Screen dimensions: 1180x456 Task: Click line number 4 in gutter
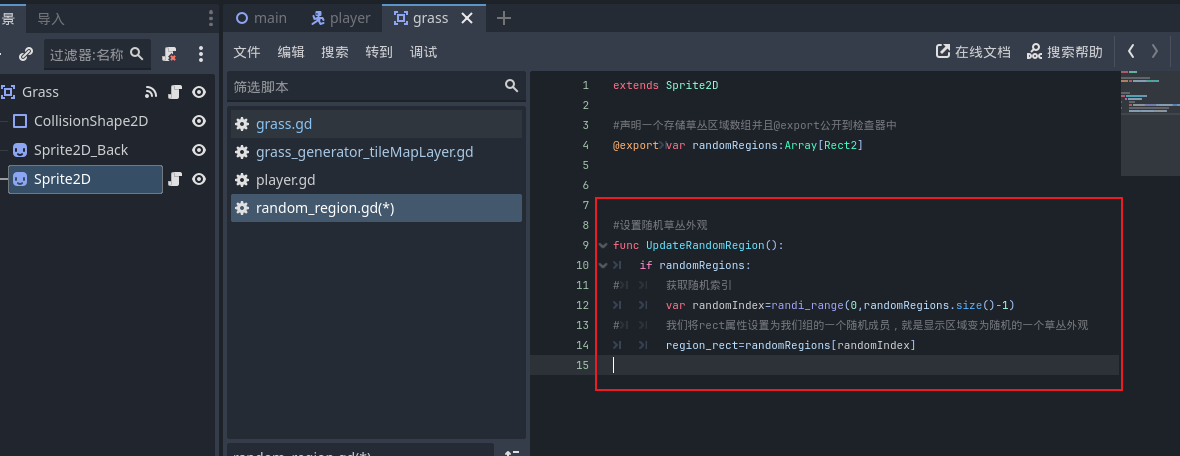(585, 145)
